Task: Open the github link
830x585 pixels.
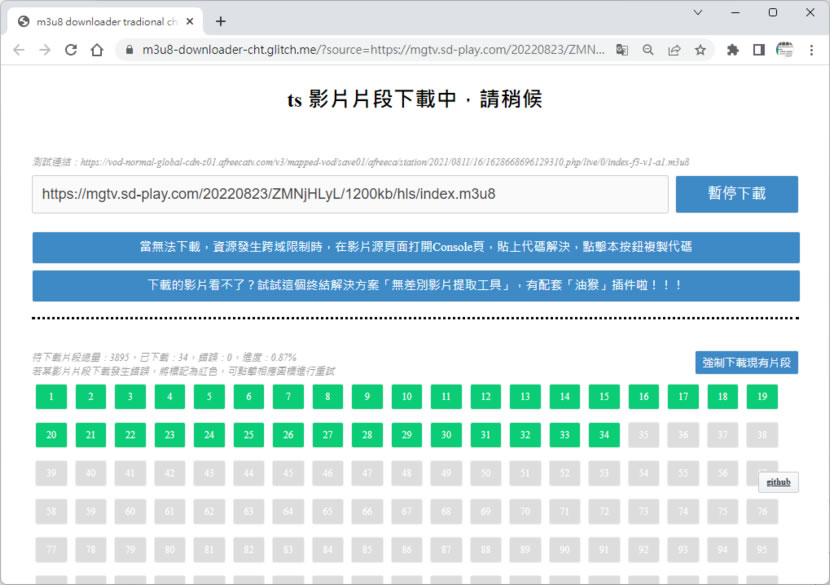Action: pos(778,482)
